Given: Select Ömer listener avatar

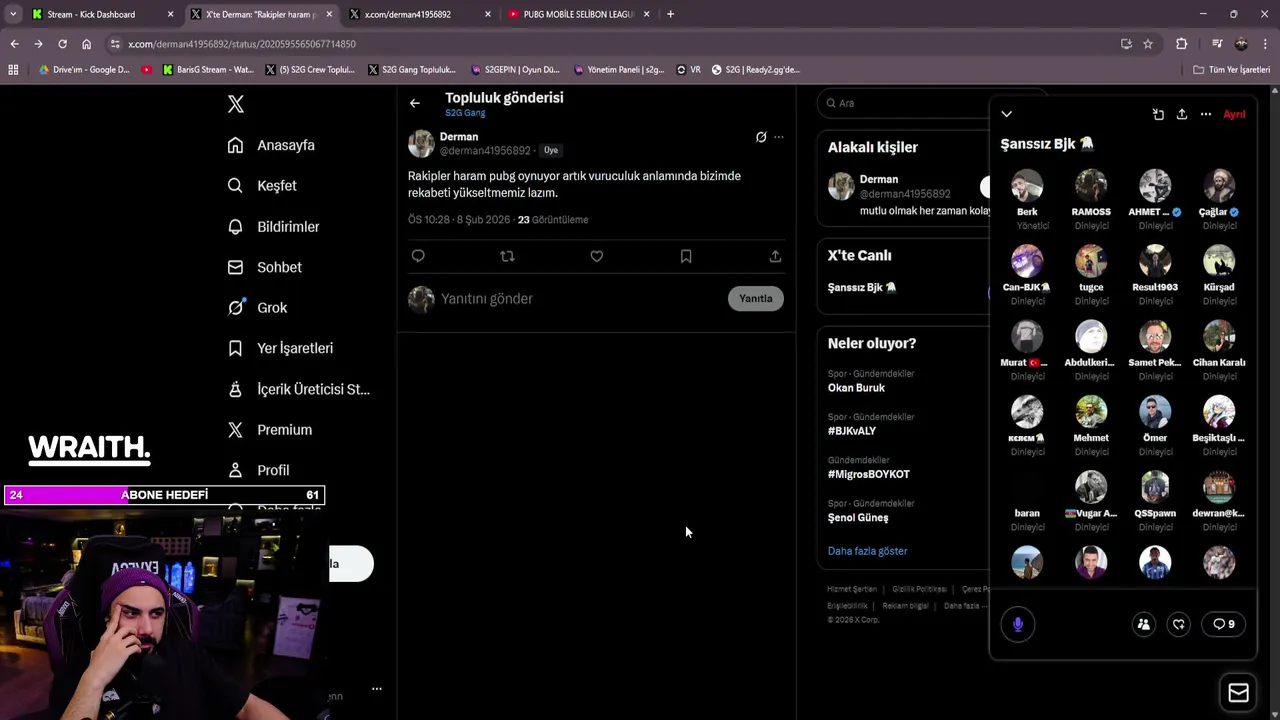Looking at the screenshot, I should coord(1155,412).
